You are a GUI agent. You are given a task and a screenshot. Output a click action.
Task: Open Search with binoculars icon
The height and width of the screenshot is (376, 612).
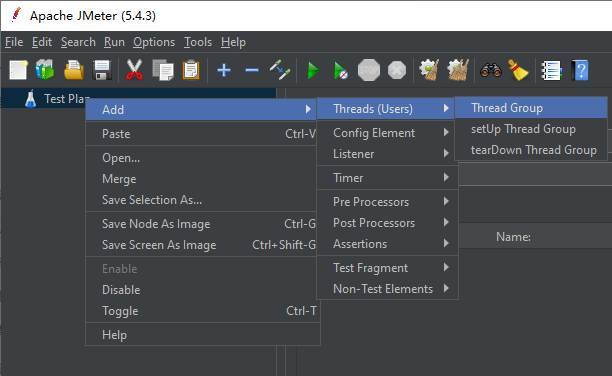(x=491, y=70)
